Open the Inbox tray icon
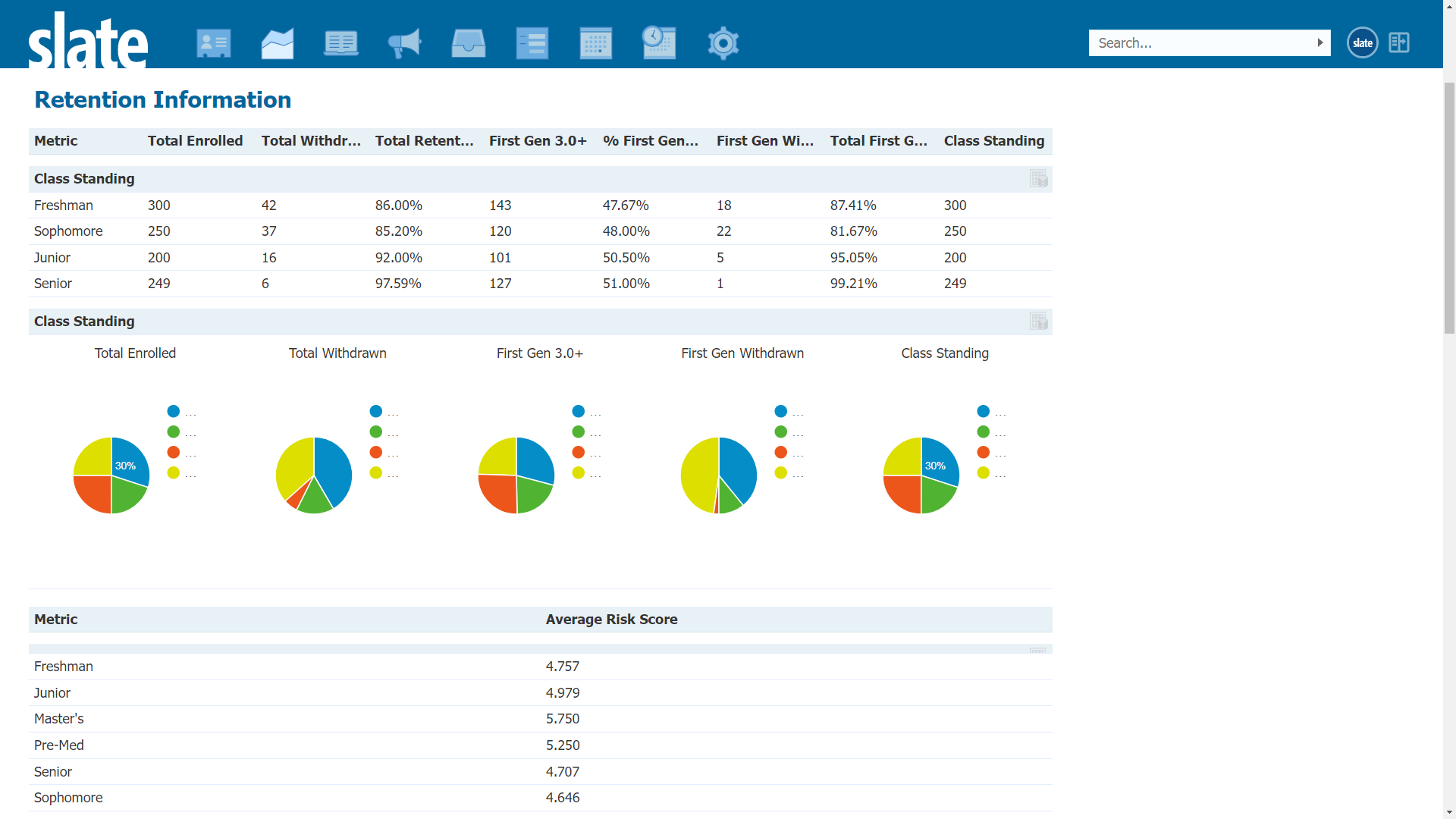 click(469, 43)
